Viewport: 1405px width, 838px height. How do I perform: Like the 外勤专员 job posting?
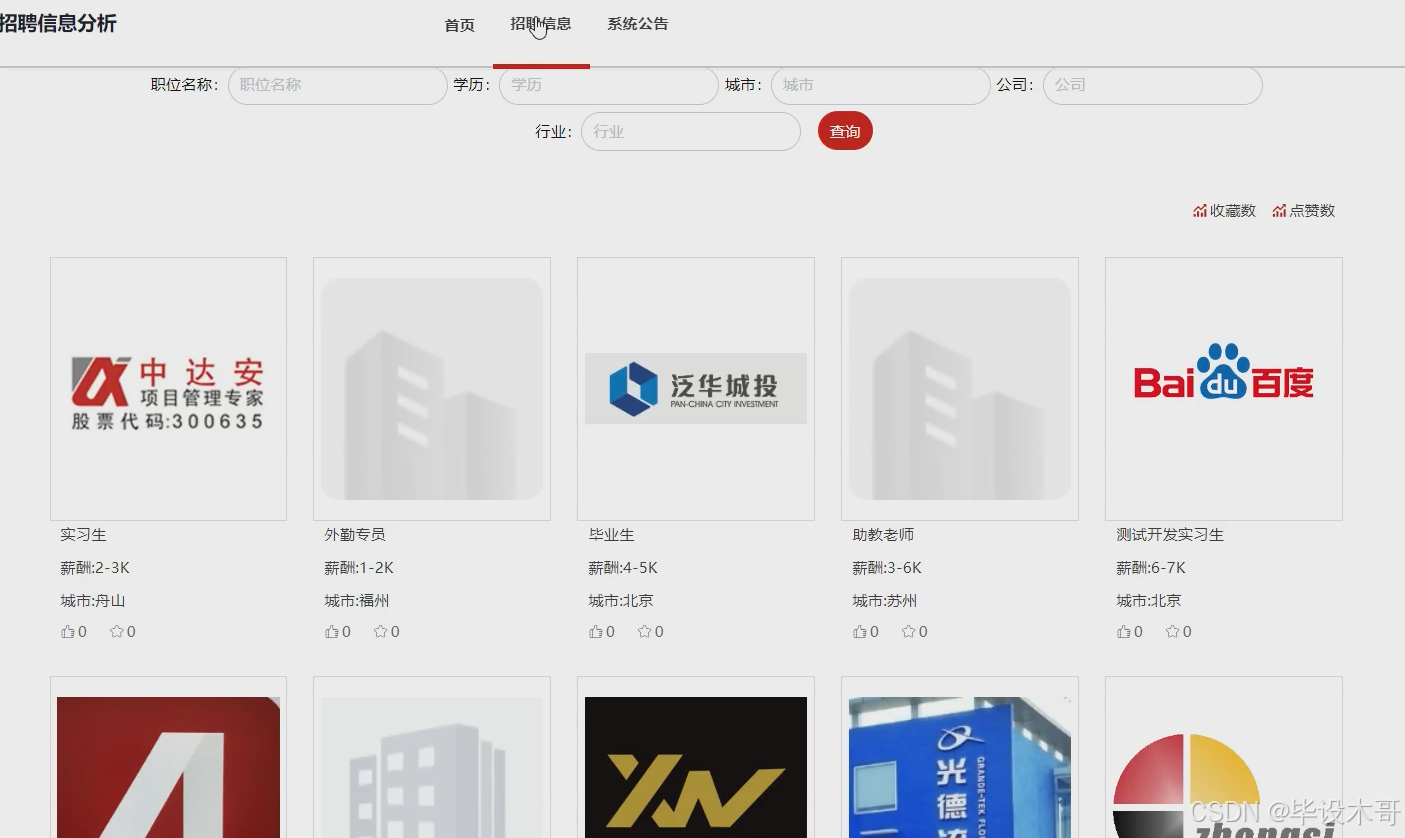[x=332, y=632]
